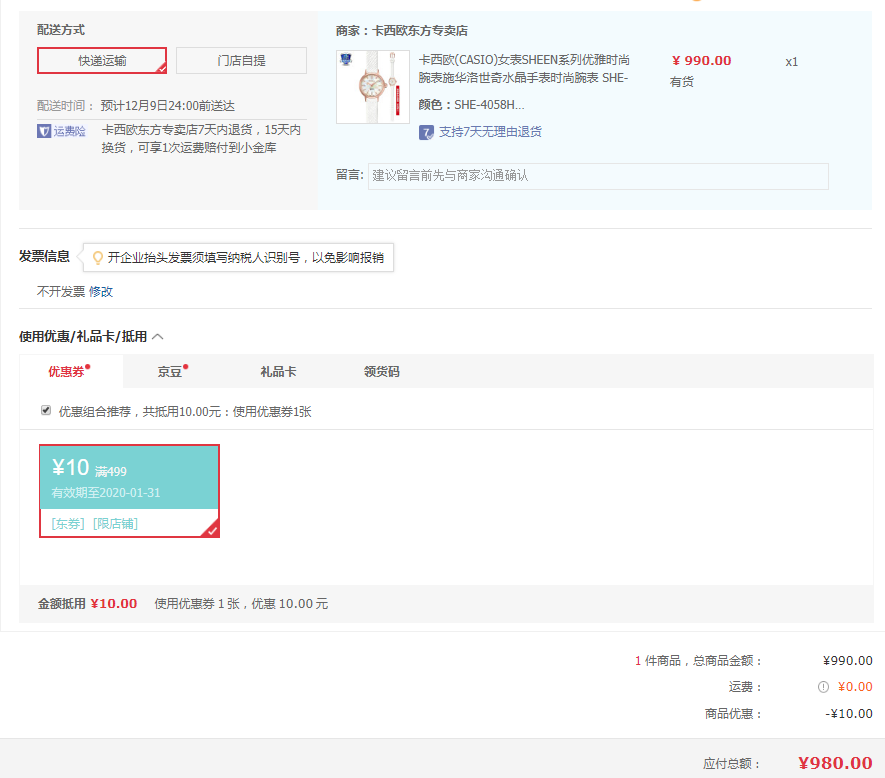Switch to the 礼品卡 tab

coord(278,371)
